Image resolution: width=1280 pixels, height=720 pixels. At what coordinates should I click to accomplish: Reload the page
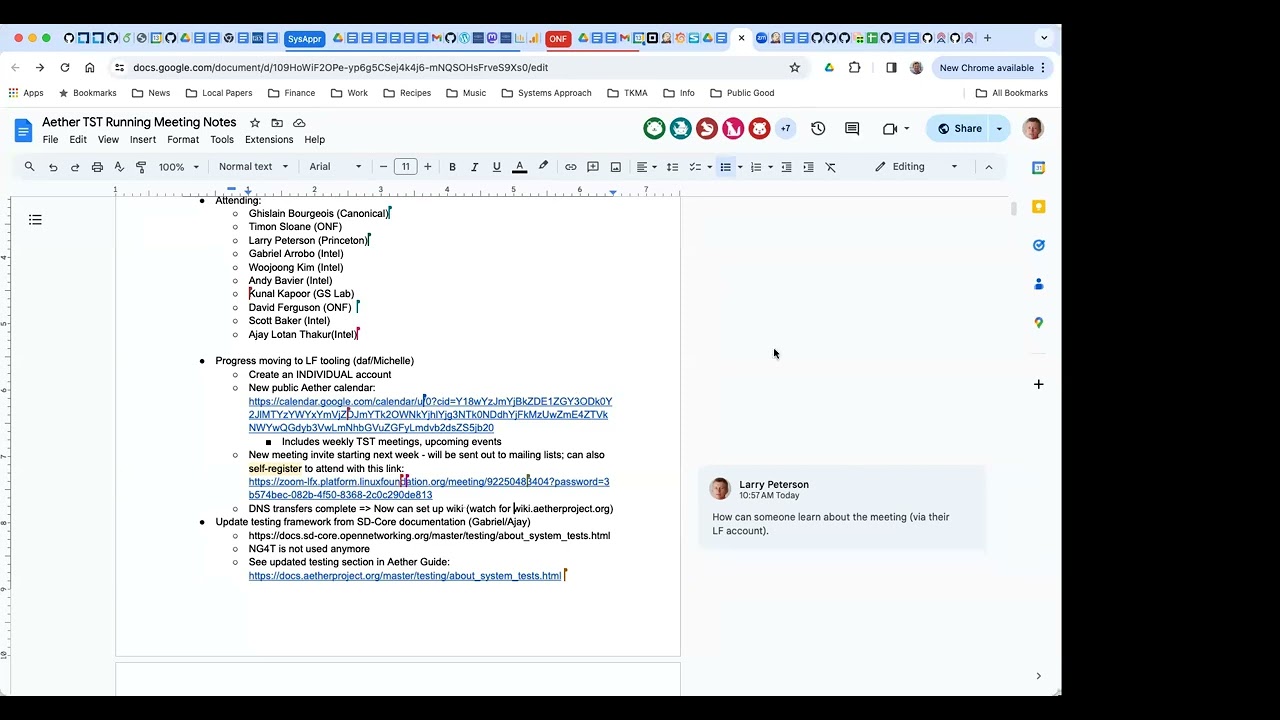65,68
